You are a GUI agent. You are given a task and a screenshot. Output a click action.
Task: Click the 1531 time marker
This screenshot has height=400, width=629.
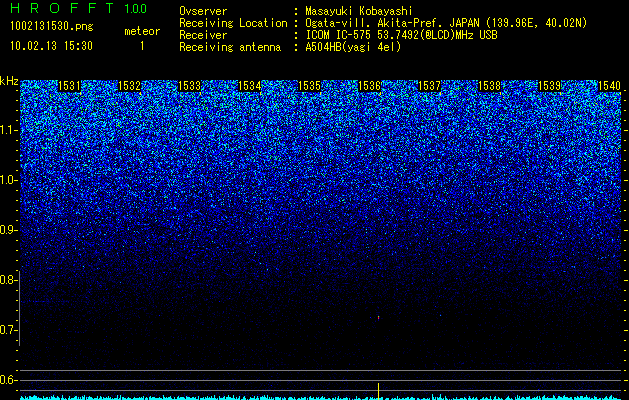[x=69, y=86]
